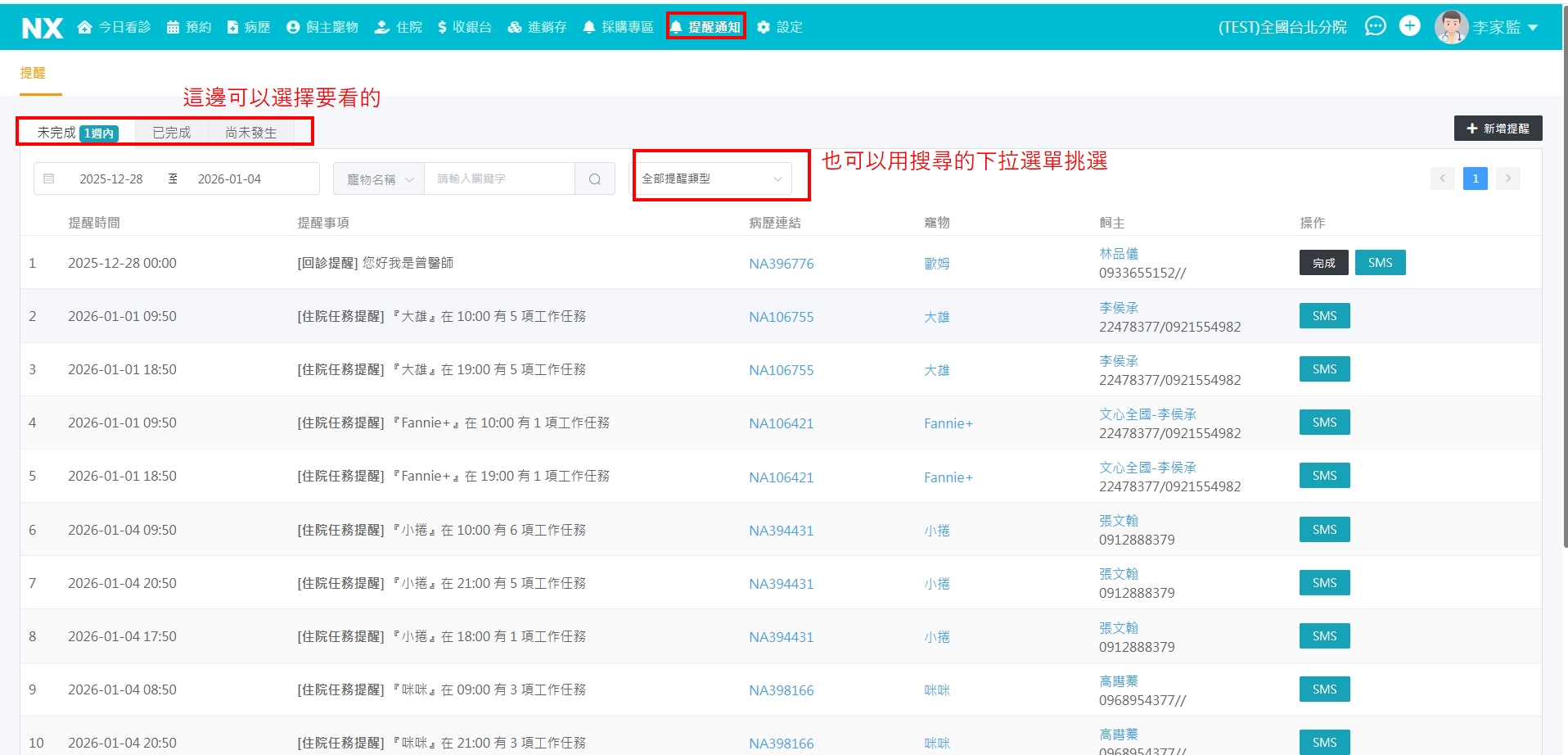The width and height of the screenshot is (1568, 755).
Task: Click the calendar icon in date range
Action: (x=49, y=179)
